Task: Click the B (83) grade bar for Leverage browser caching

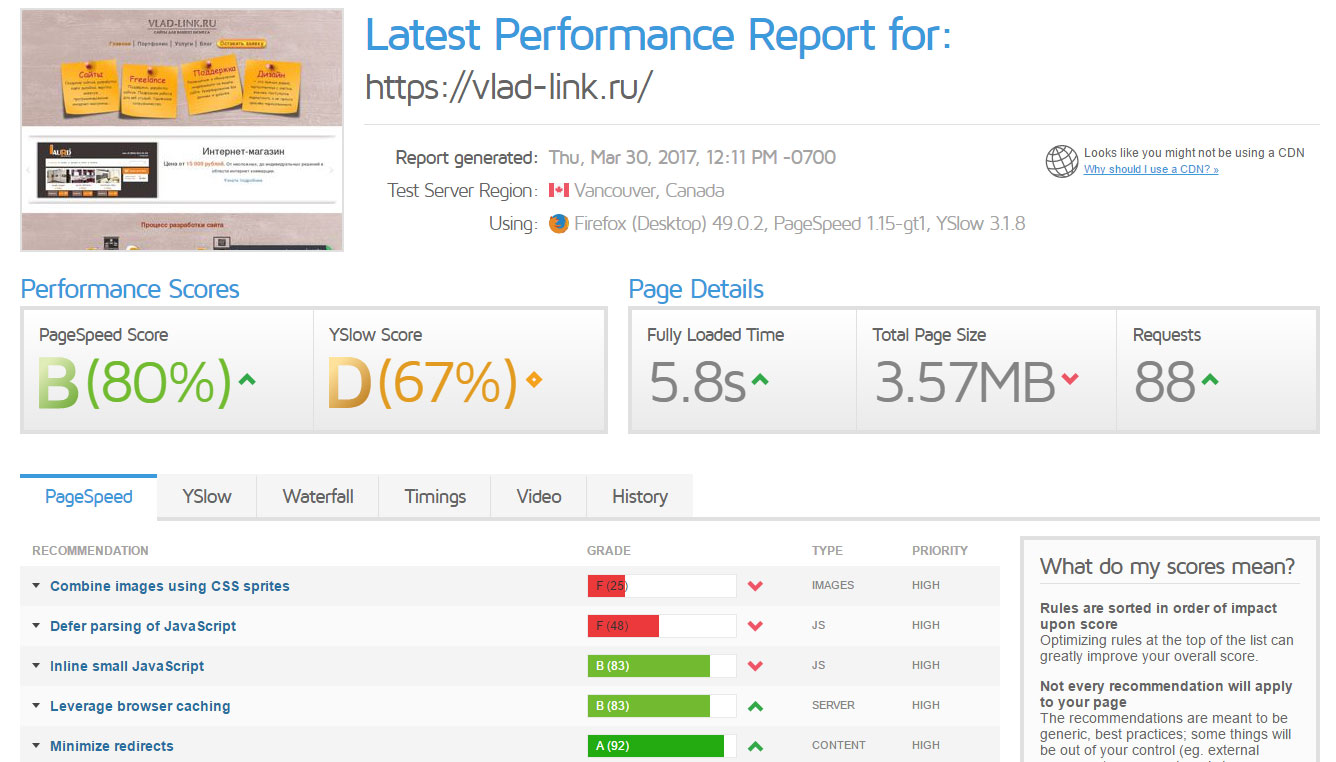Action: tap(662, 706)
